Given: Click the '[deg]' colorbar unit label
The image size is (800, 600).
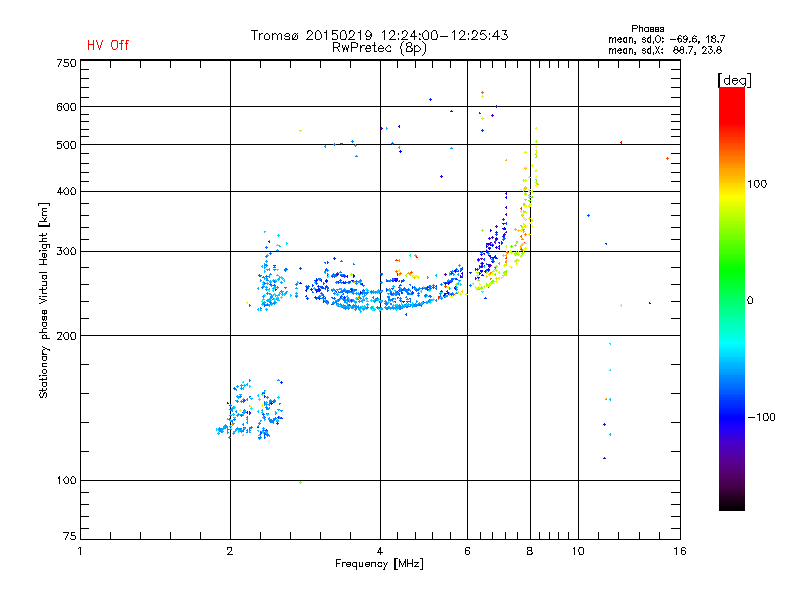Looking at the screenshot, I should coord(734,80).
